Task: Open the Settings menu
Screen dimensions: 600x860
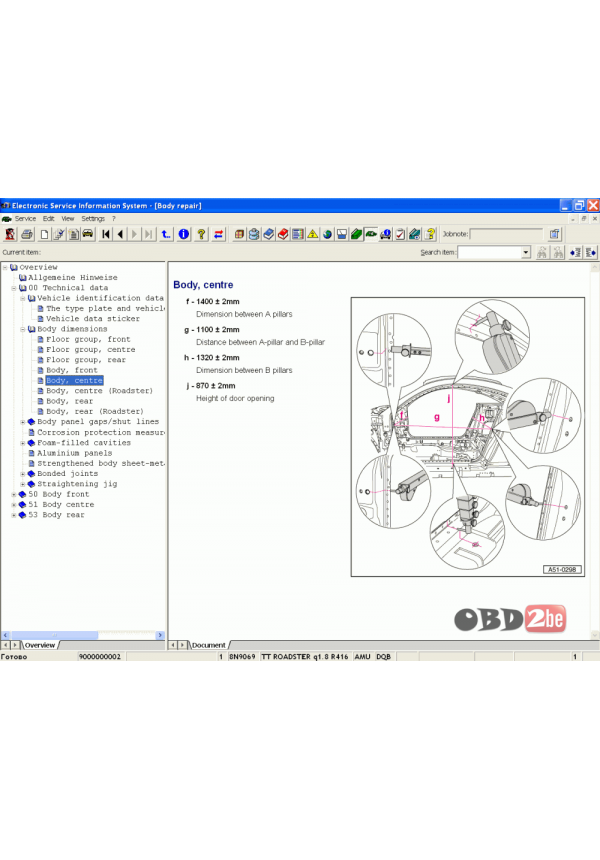Action: tap(93, 218)
